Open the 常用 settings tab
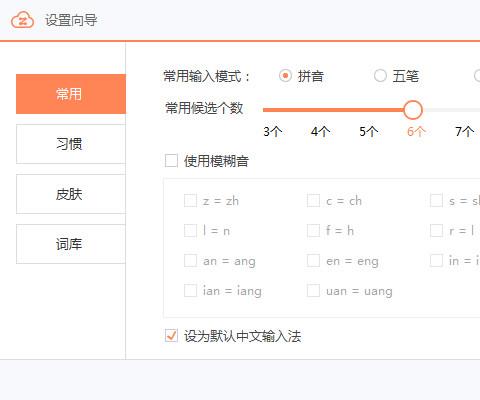The image size is (480, 400). (x=71, y=94)
